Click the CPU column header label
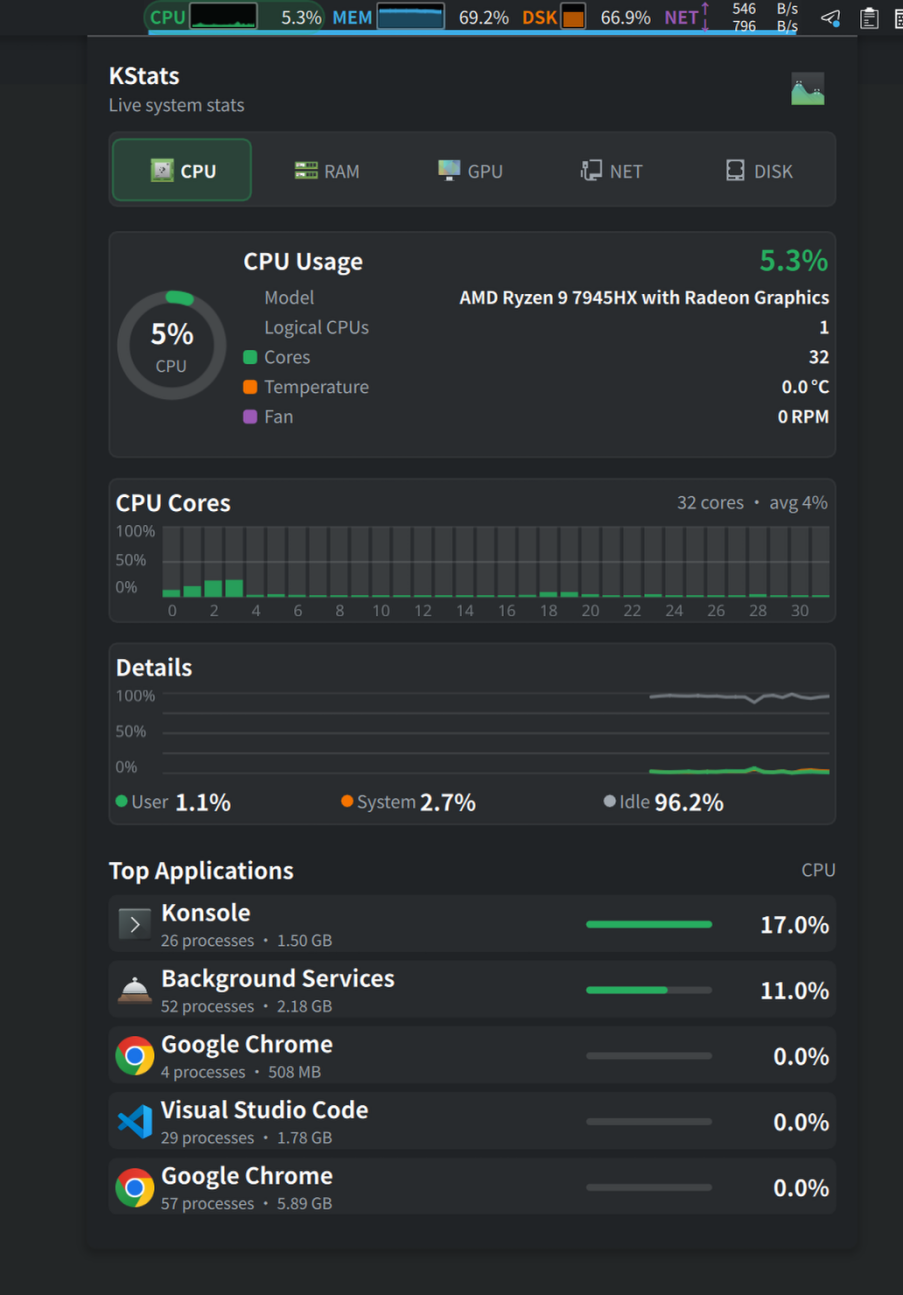Viewport: 903px width, 1295px height. pos(818,870)
